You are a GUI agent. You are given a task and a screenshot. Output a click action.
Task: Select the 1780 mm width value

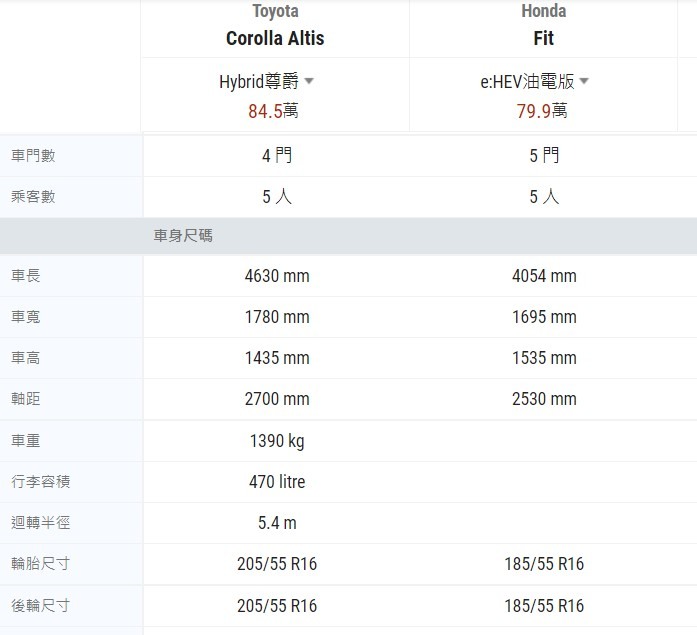tap(277, 317)
